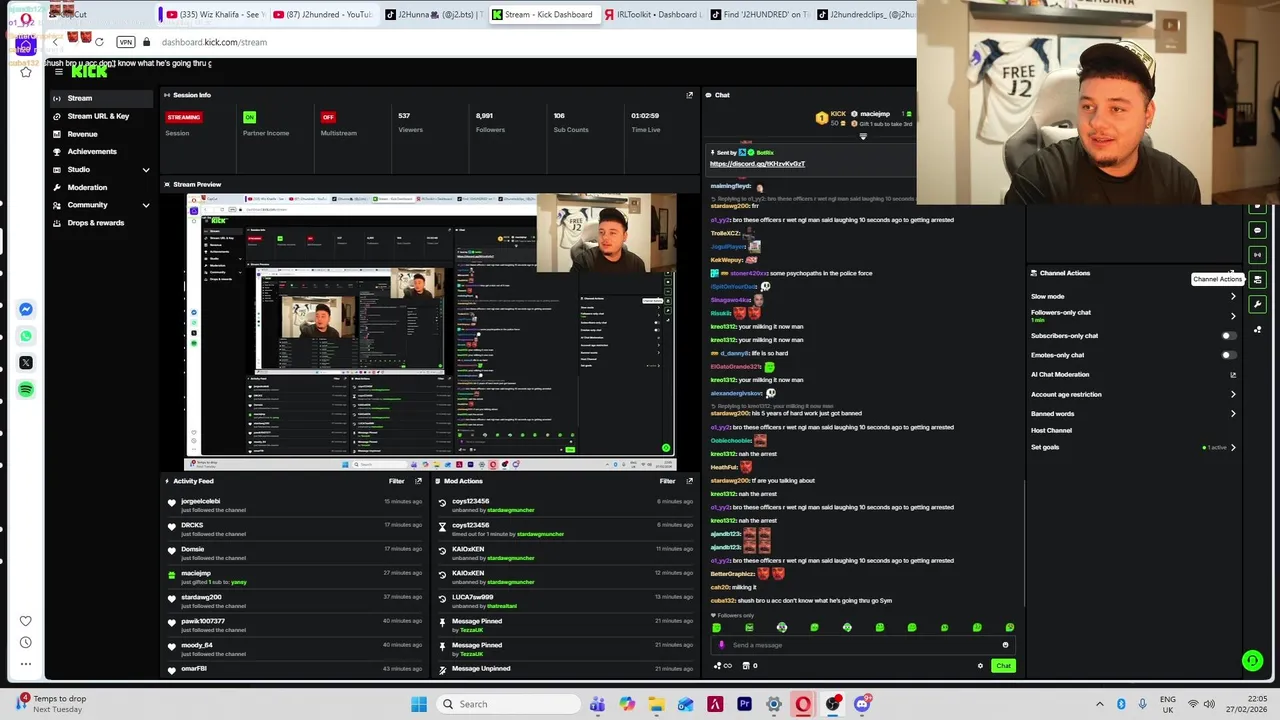
Task: Open Spotify in Opera sidebar
Action: pyautogui.click(x=26, y=390)
